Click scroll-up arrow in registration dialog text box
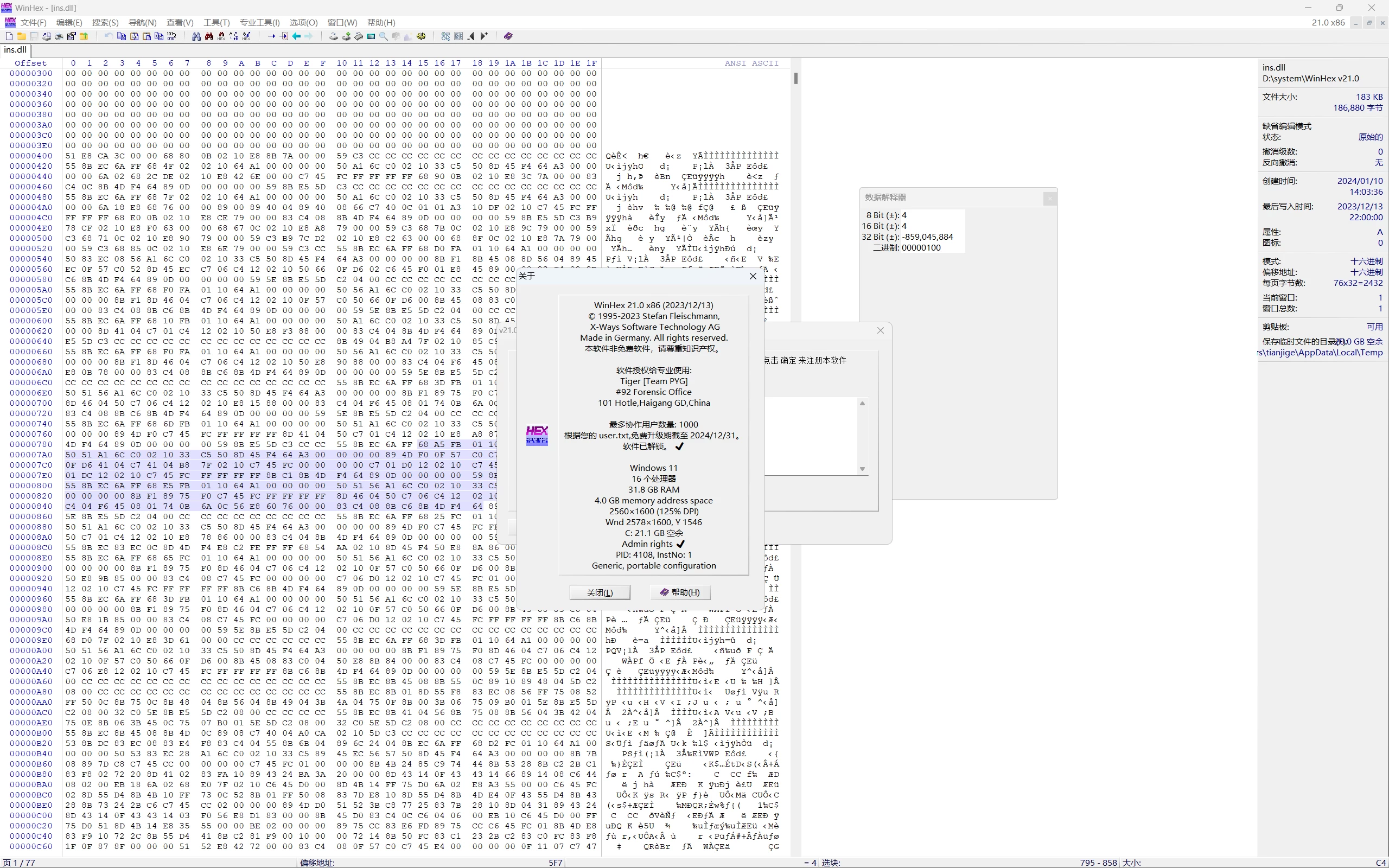 [862, 404]
